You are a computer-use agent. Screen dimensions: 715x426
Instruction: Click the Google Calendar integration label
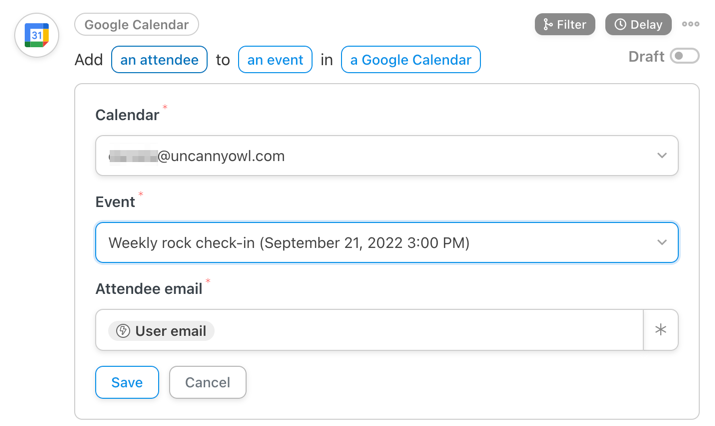[x=136, y=25]
